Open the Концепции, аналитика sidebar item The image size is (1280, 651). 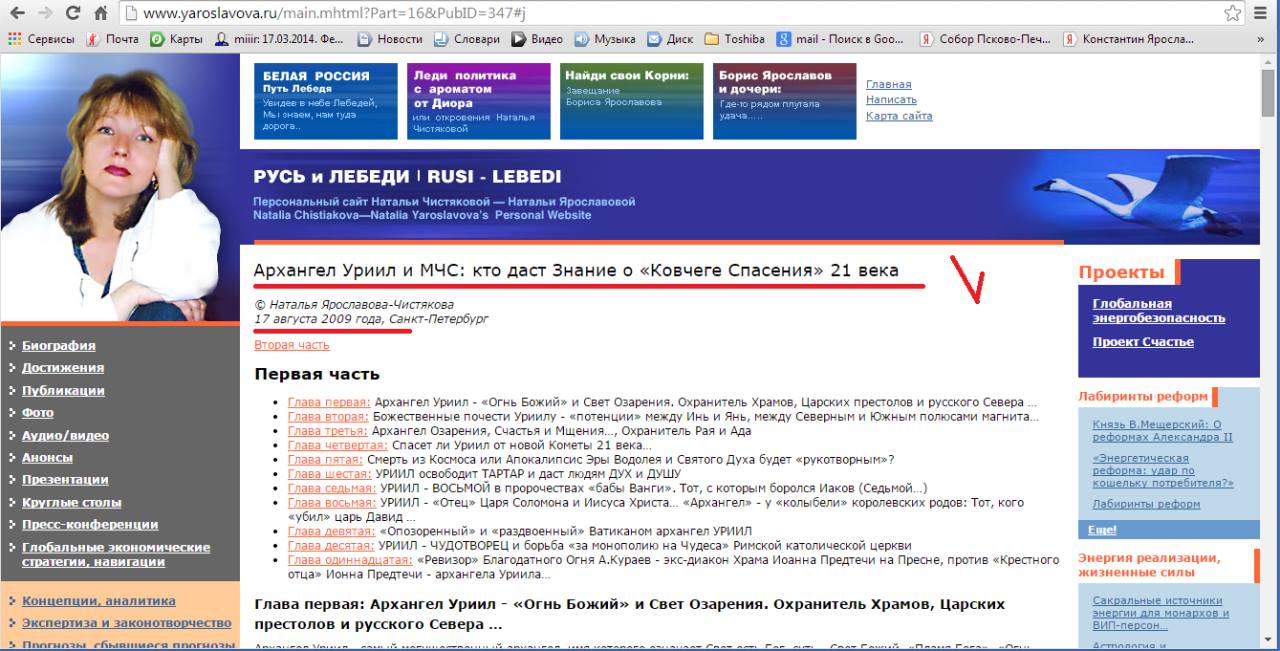coord(98,601)
